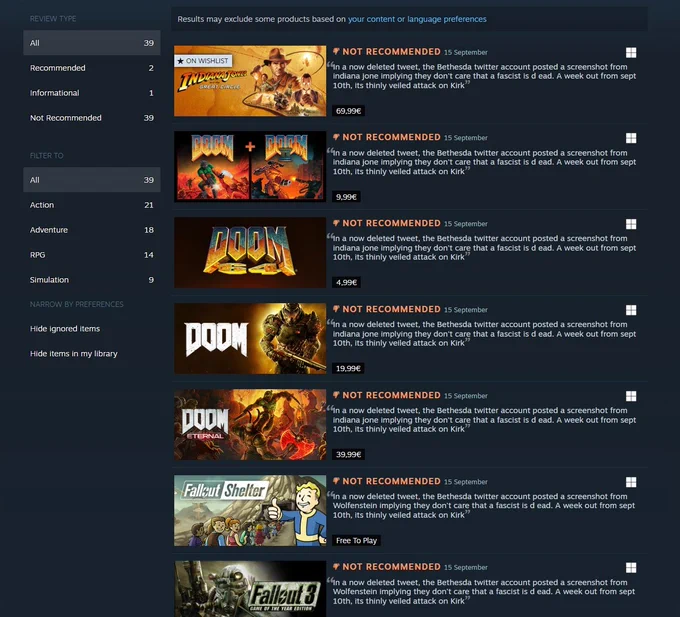Click the 9,99€ price tag
This screenshot has width=680, height=617.
point(346,197)
